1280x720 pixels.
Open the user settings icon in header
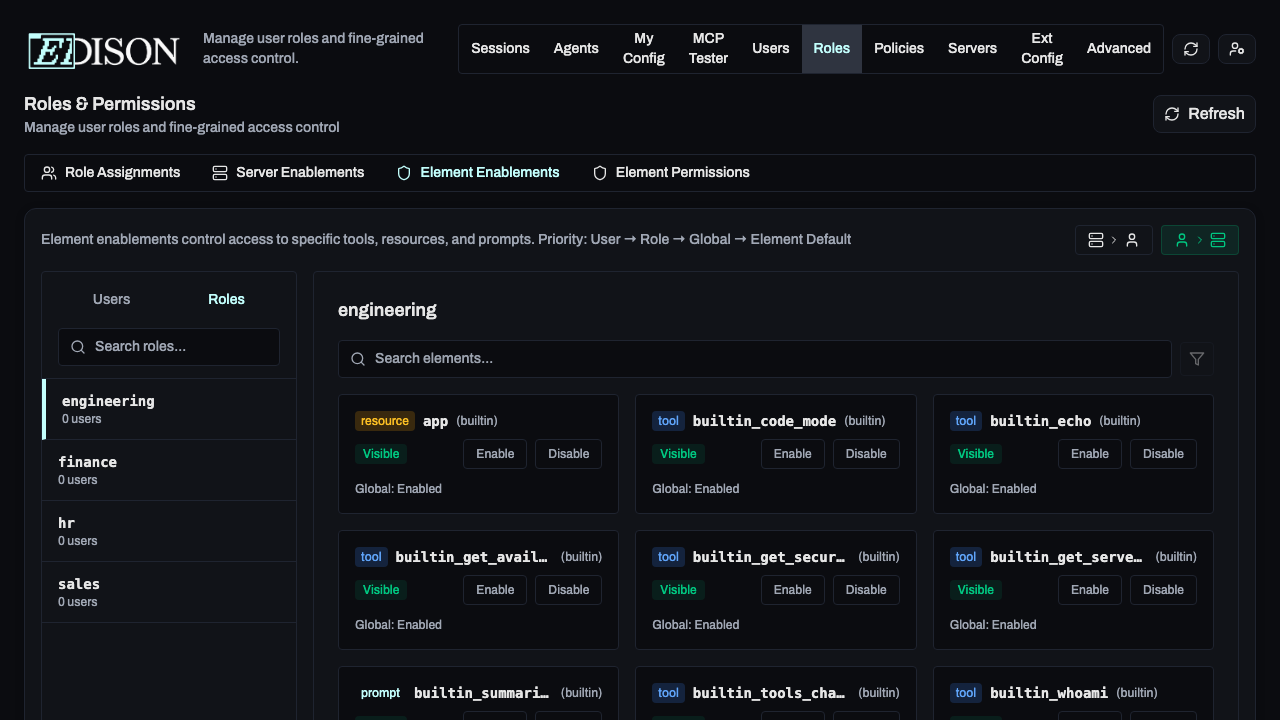click(1237, 49)
